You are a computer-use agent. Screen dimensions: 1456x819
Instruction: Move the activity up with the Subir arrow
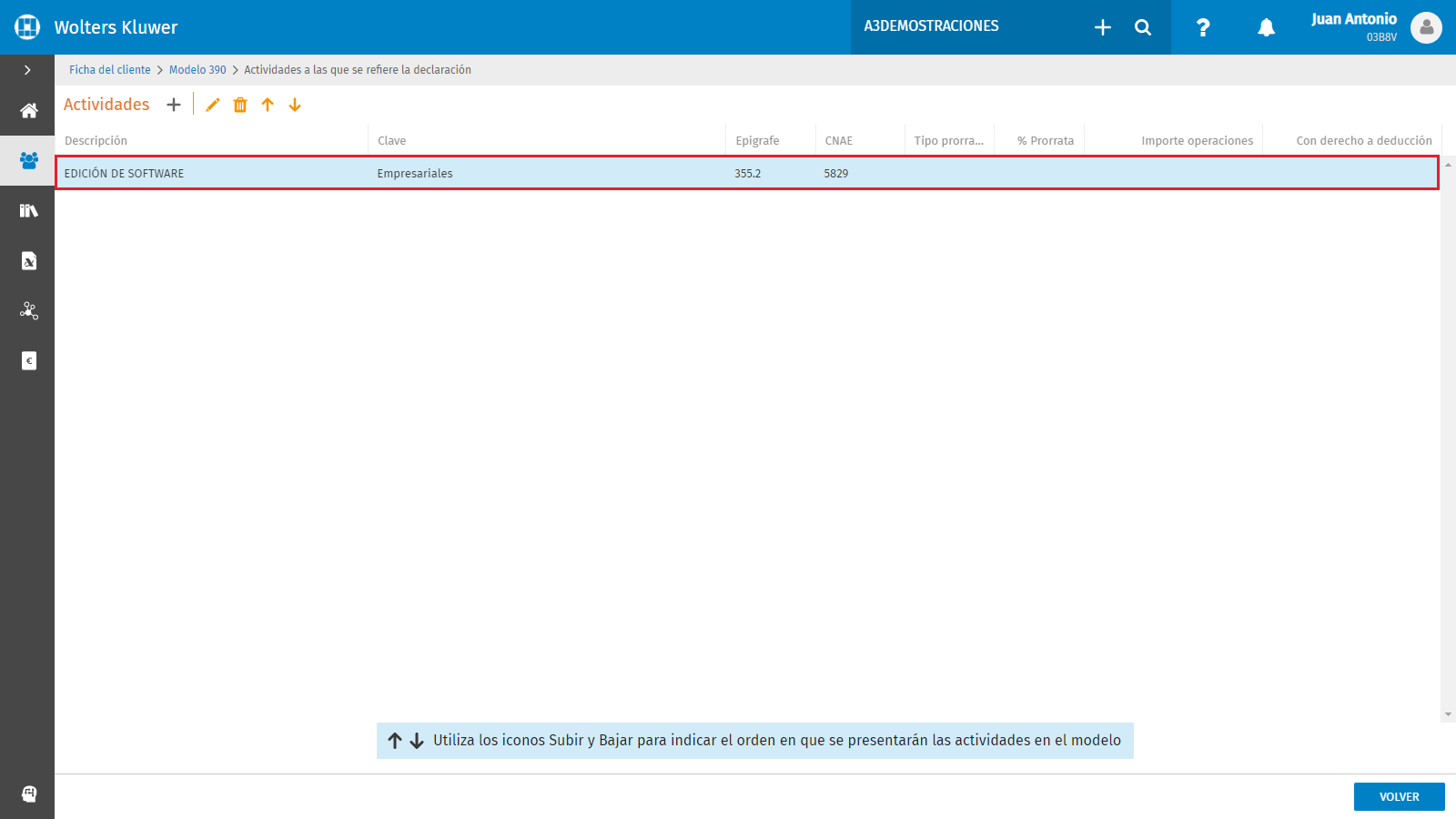268,105
